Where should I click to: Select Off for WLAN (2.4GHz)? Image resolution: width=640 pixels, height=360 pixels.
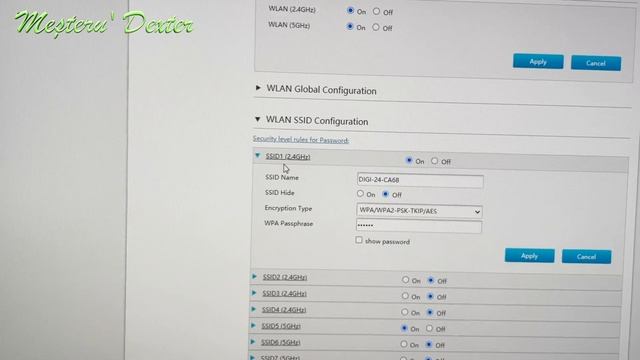(376, 11)
